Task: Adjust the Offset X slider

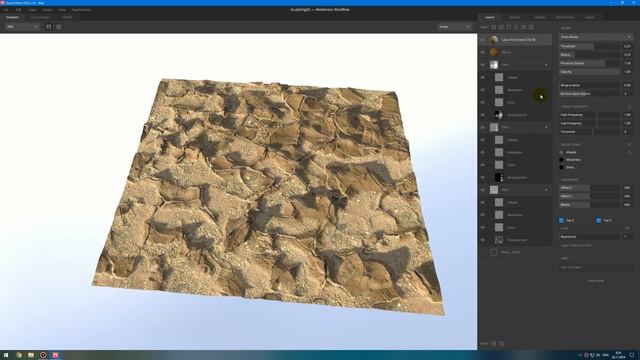Action: click(590, 188)
